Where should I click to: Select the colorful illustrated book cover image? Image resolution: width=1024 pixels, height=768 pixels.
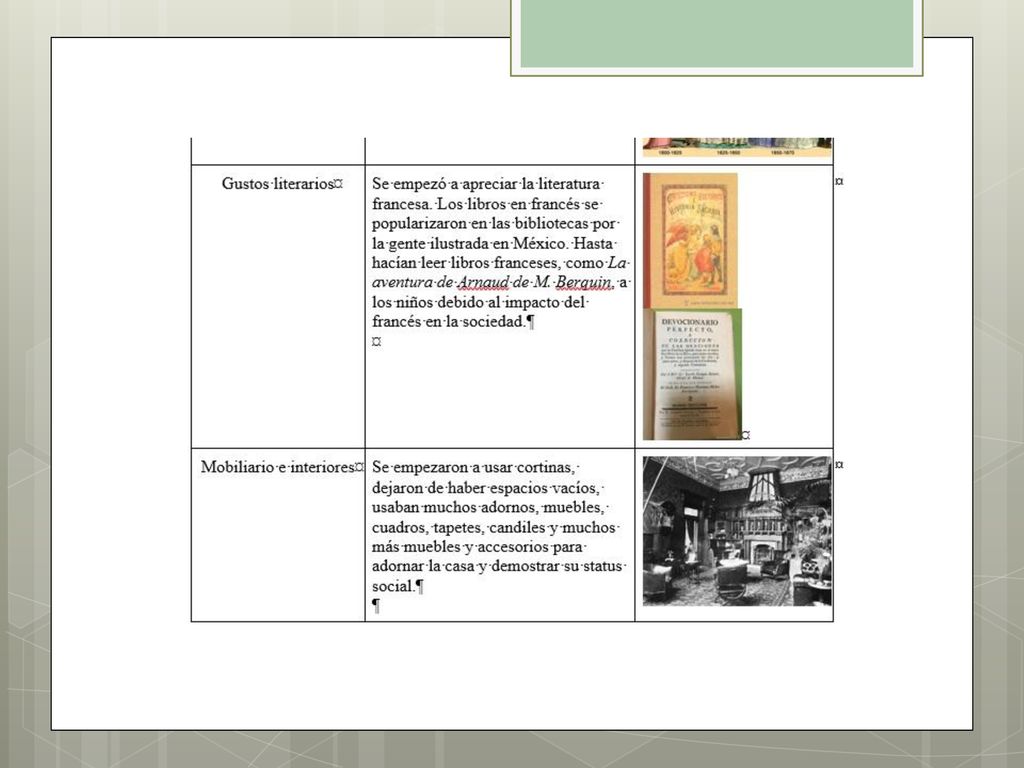690,240
